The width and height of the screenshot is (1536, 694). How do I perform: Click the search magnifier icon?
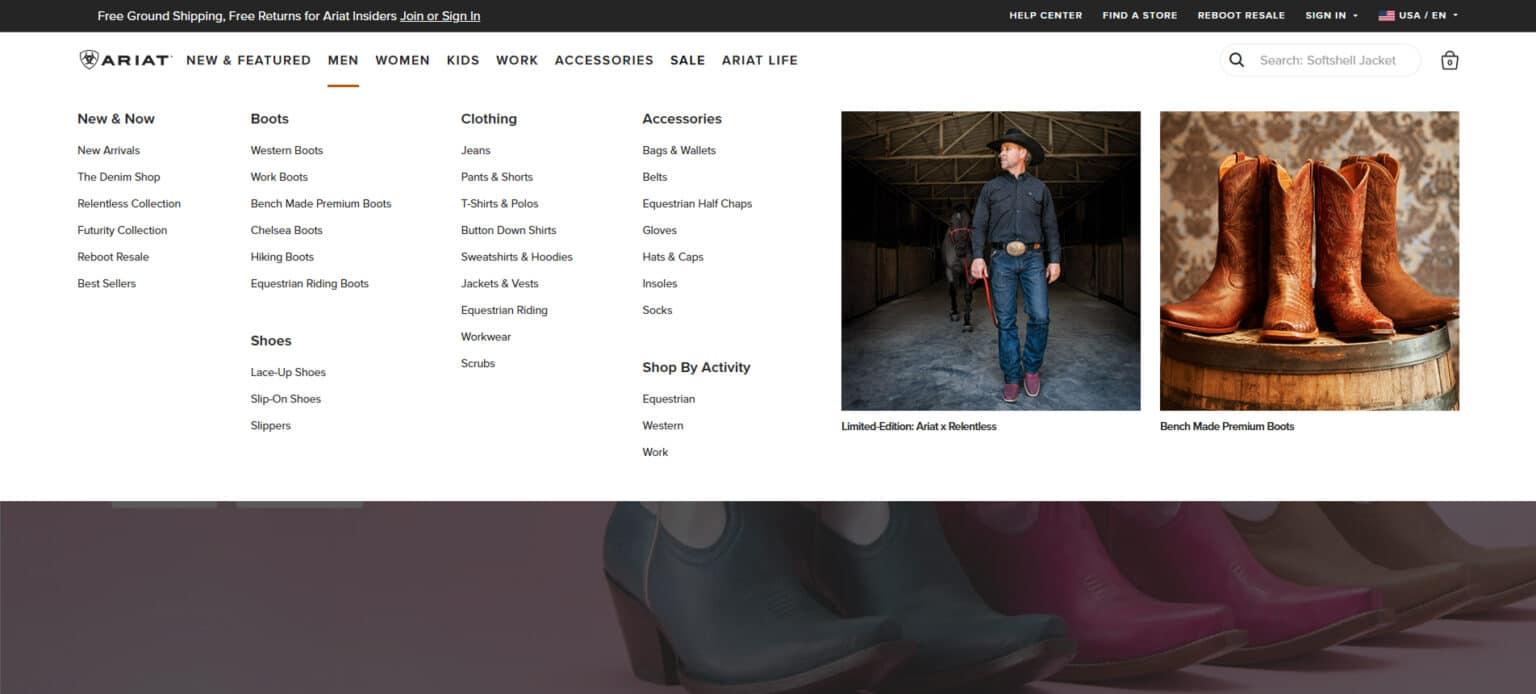coord(1237,60)
